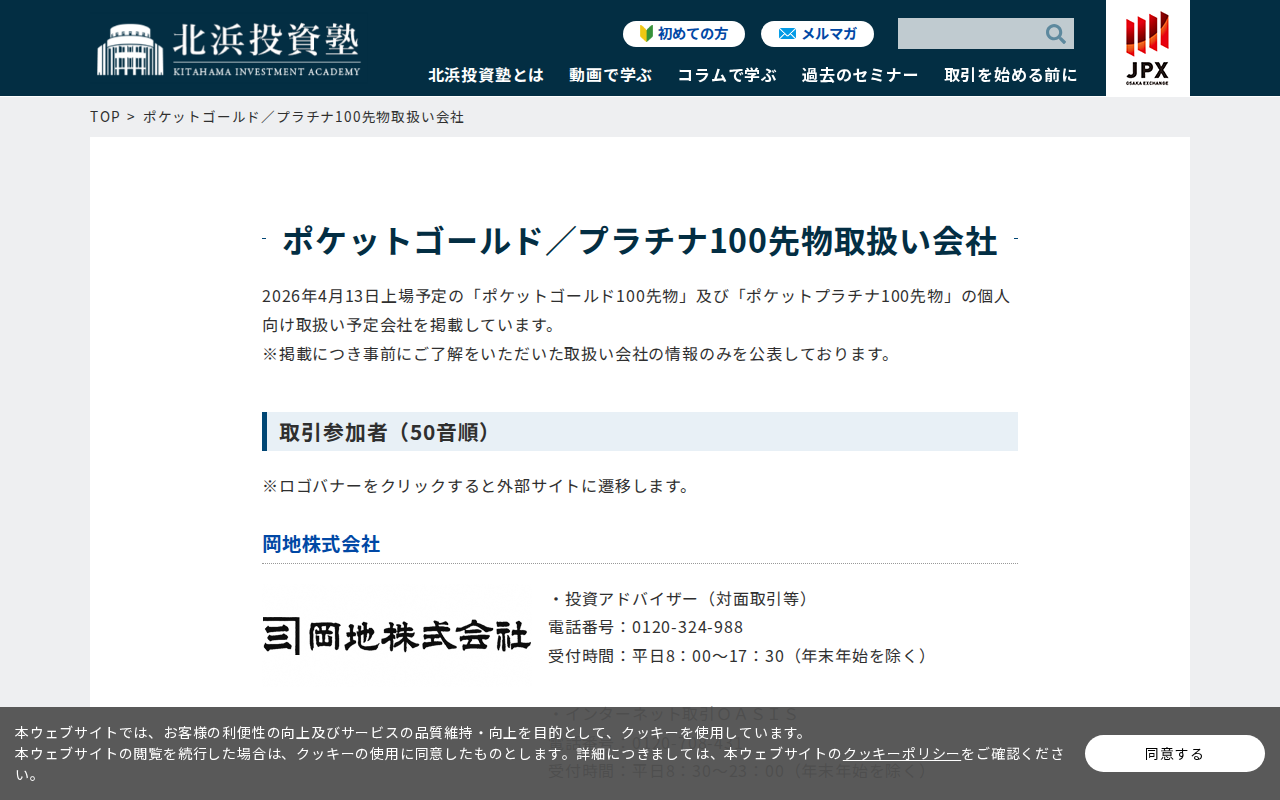The width and height of the screenshot is (1280, 800).
Task: Submit search with the magnifier icon
Action: point(1056,34)
